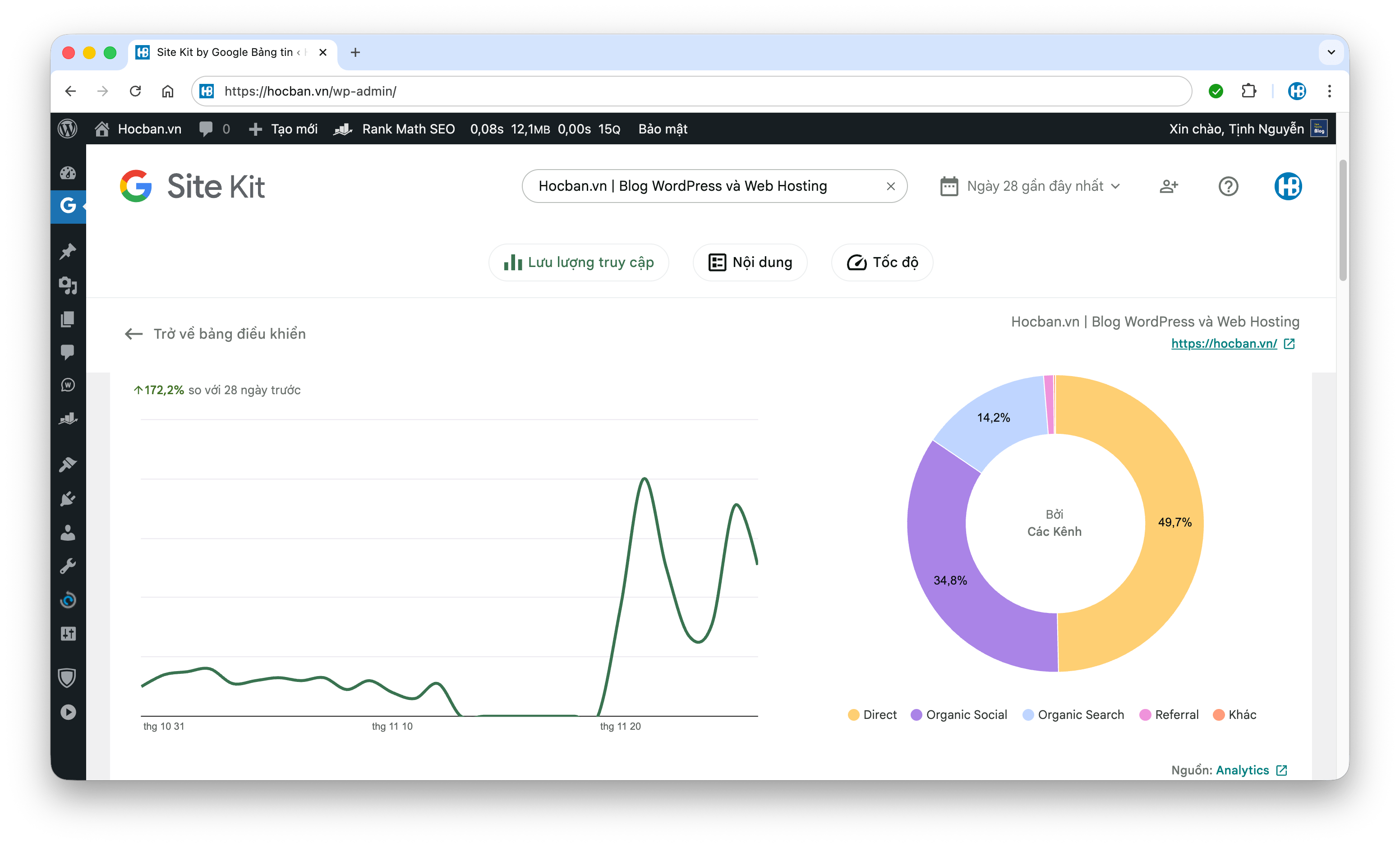Image resolution: width=1400 pixels, height=847 pixels.
Task: Switch to the Nội dung tab
Action: [x=750, y=262]
